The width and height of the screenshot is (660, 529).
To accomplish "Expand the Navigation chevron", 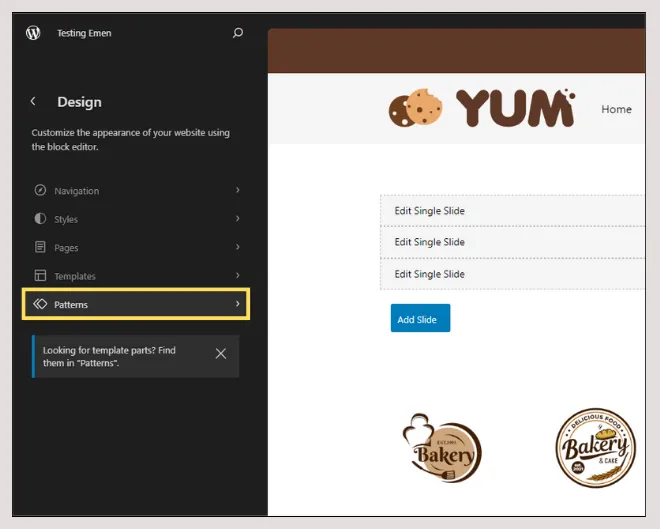I will click(x=238, y=190).
